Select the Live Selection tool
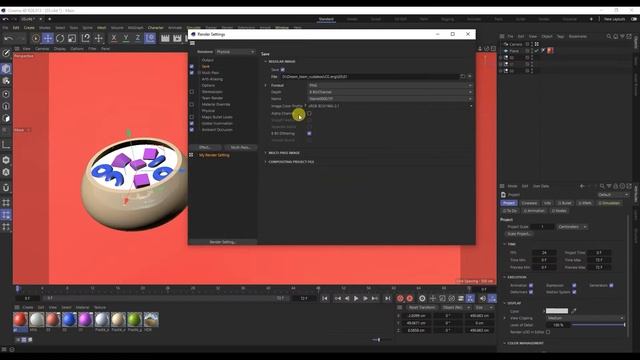The width and height of the screenshot is (640, 360). (x=36, y=38)
